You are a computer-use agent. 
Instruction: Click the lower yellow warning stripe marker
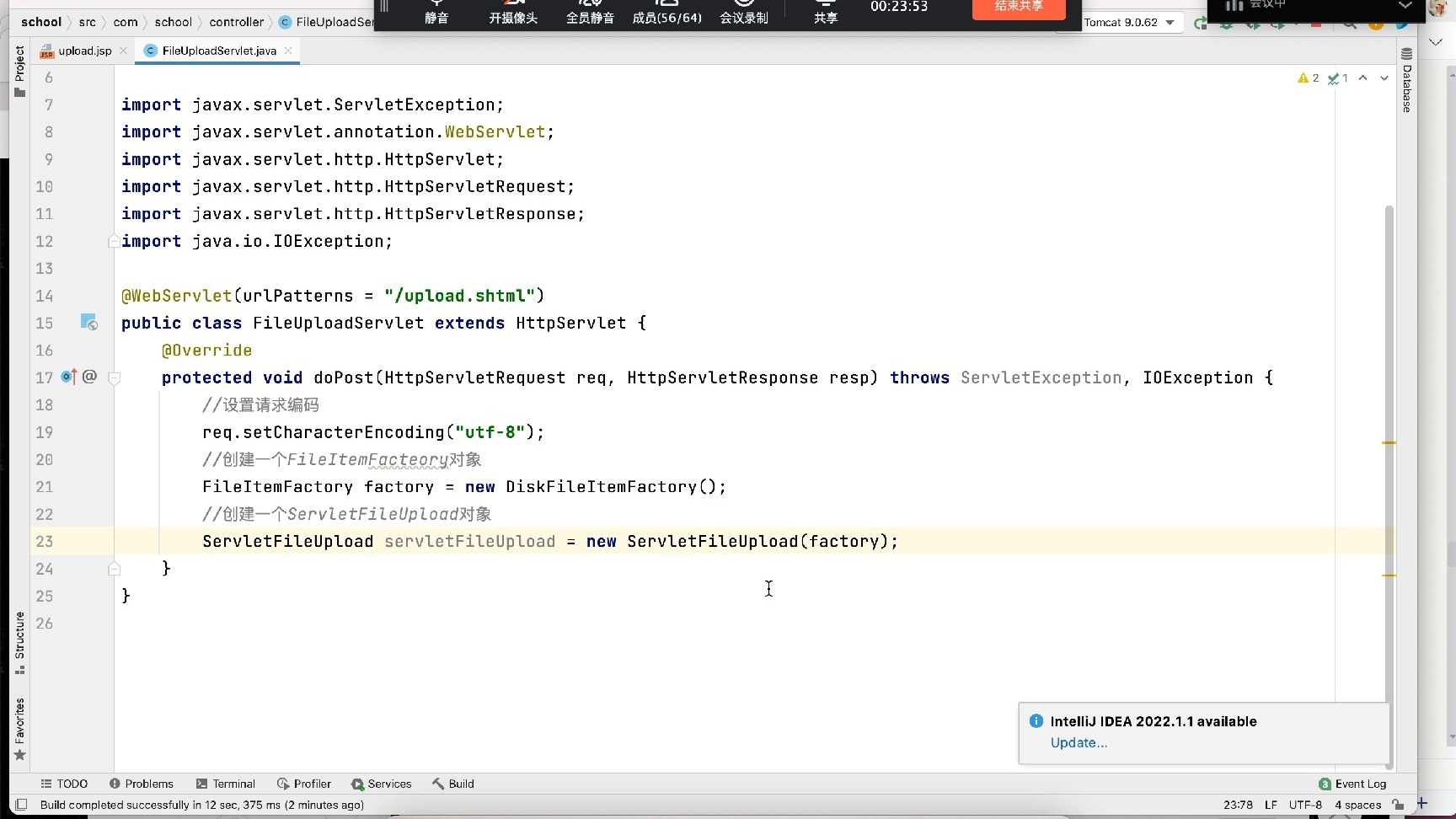(1389, 575)
